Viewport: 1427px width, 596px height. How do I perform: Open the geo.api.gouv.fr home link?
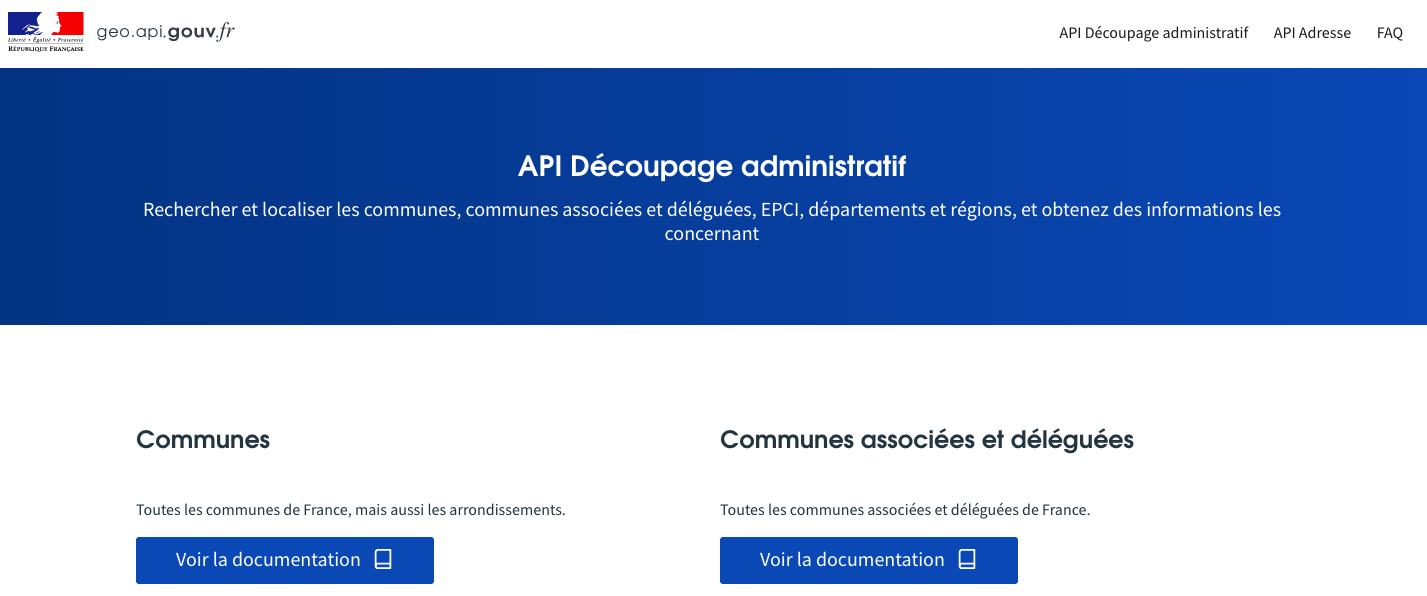[x=166, y=32]
